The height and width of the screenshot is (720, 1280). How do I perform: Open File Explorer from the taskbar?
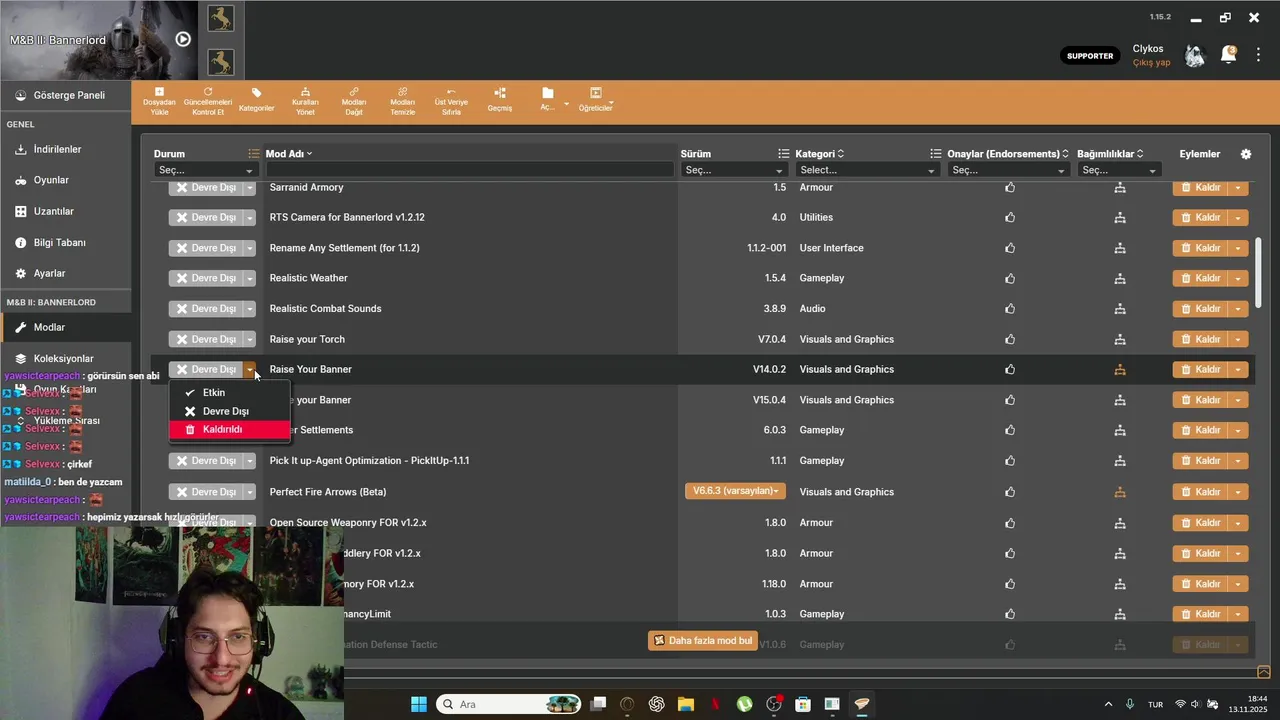[x=686, y=704]
